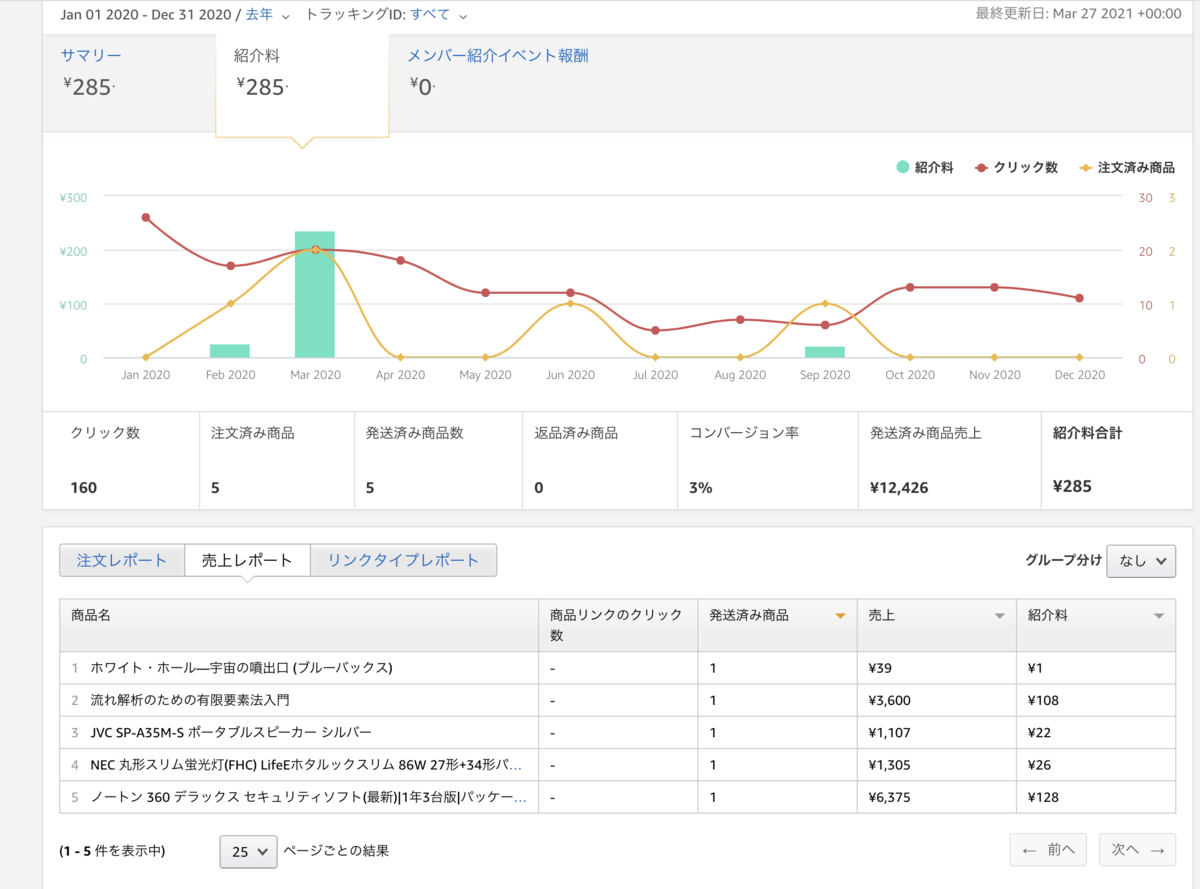Viewport: 1200px width, 889px height.
Task: Open ホワイト・ホール product link
Action: tap(241, 668)
